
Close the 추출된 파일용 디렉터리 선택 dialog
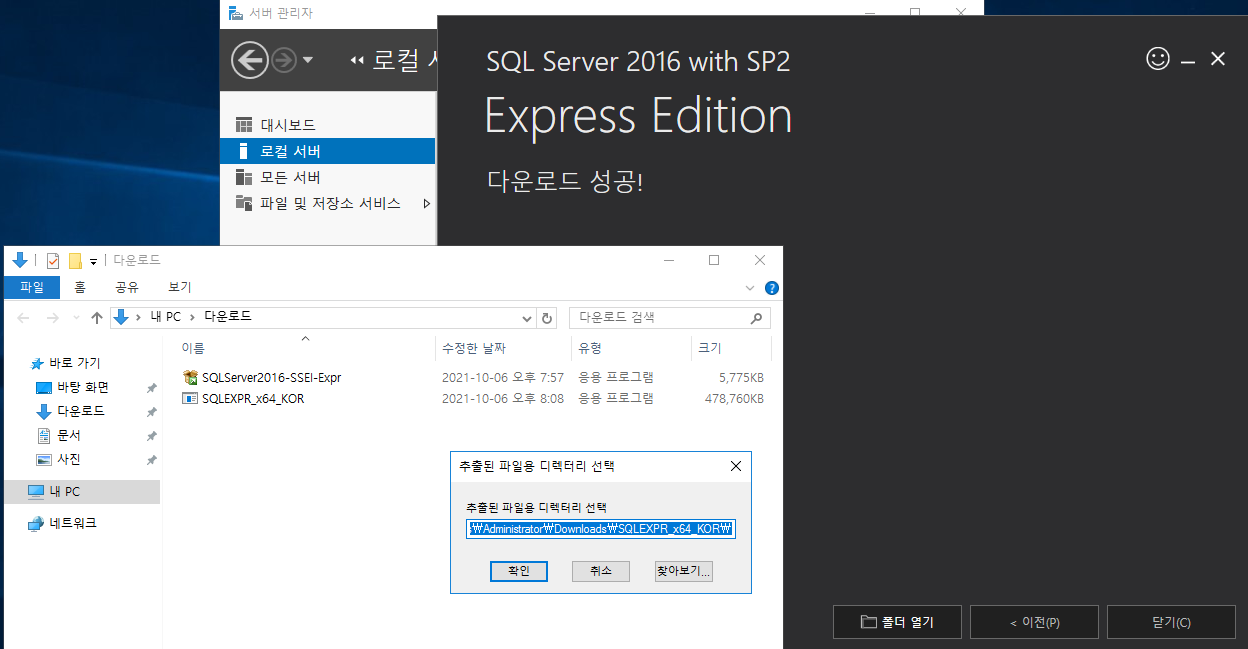pyautogui.click(x=736, y=466)
